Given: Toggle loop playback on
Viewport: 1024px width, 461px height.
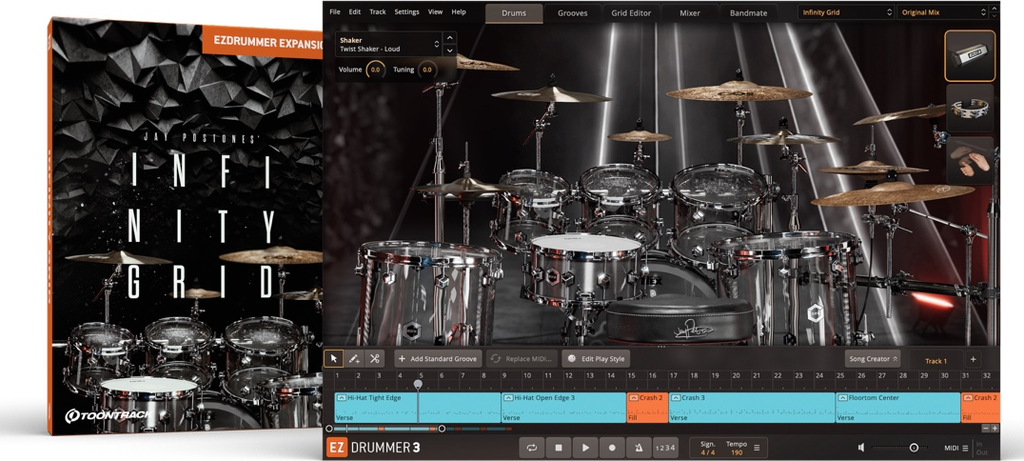Looking at the screenshot, I should (533, 448).
